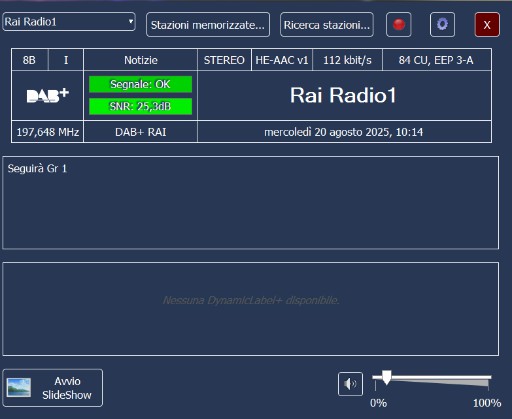Click the STEREO cell
Screen dimensions: 512x419
click(x=224, y=60)
